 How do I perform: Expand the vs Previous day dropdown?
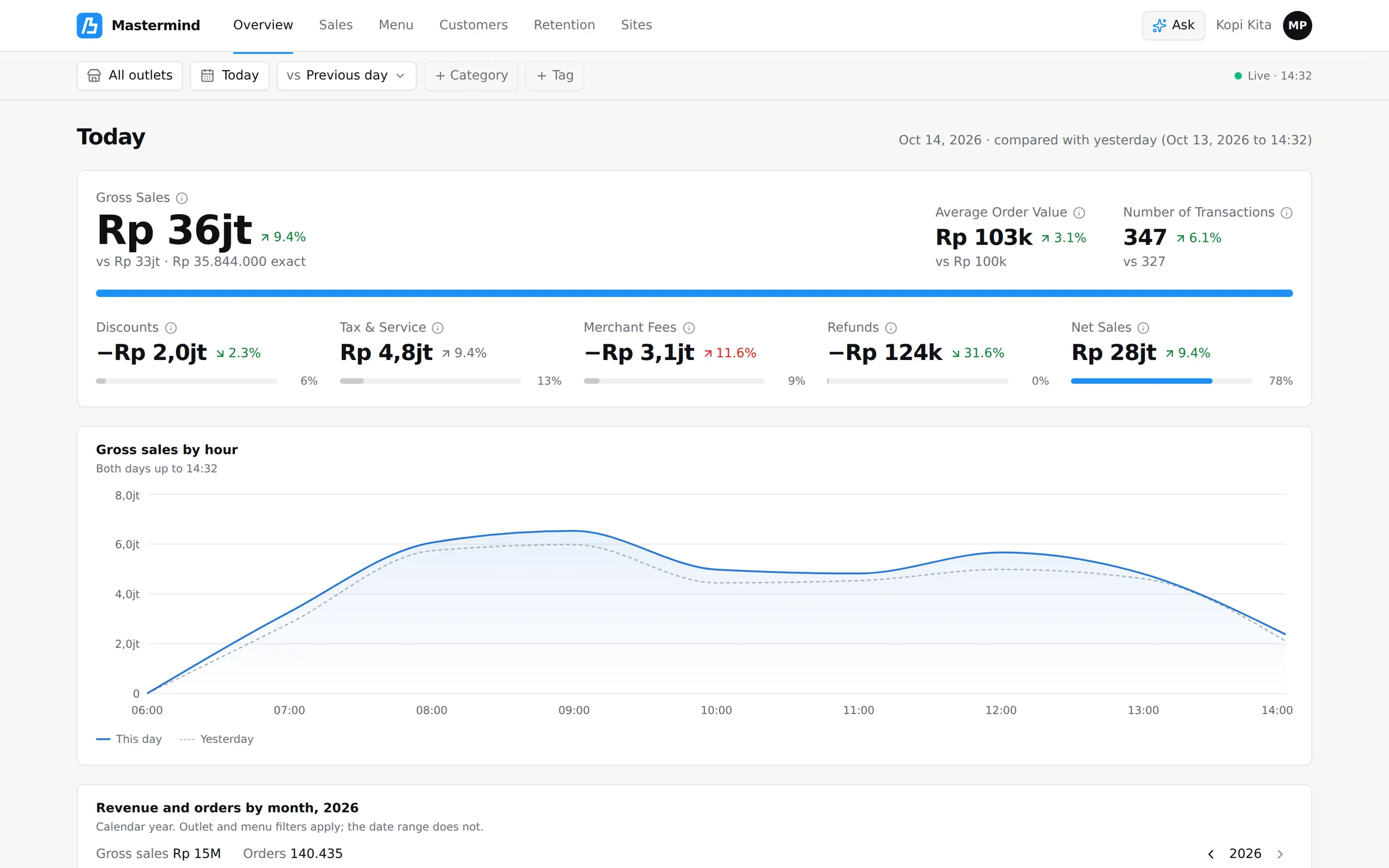(x=347, y=76)
